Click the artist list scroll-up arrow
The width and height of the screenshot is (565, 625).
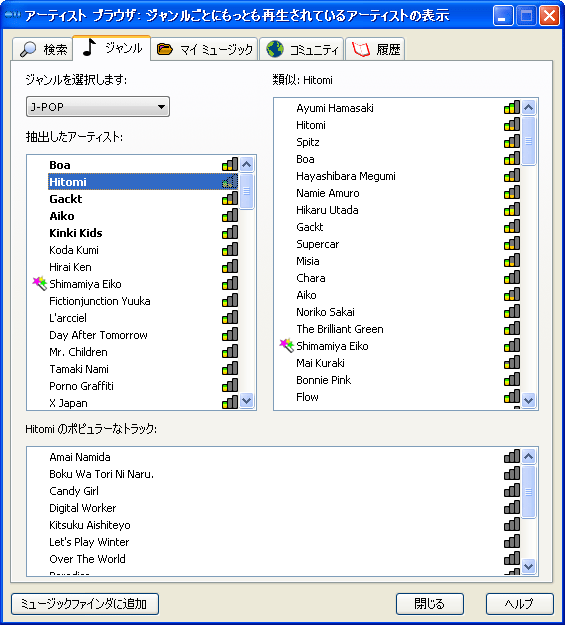(x=247, y=164)
